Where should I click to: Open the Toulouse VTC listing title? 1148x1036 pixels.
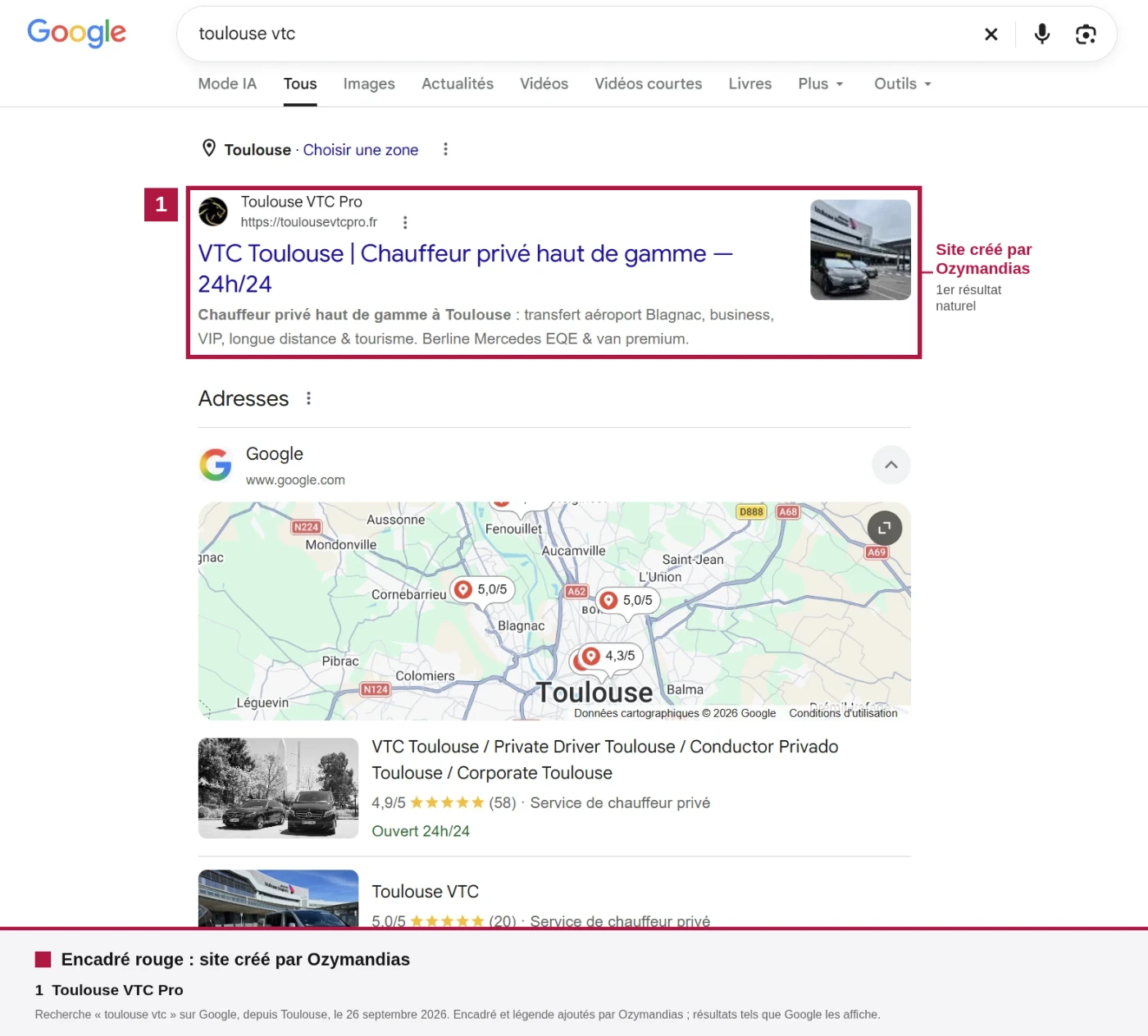click(x=425, y=892)
